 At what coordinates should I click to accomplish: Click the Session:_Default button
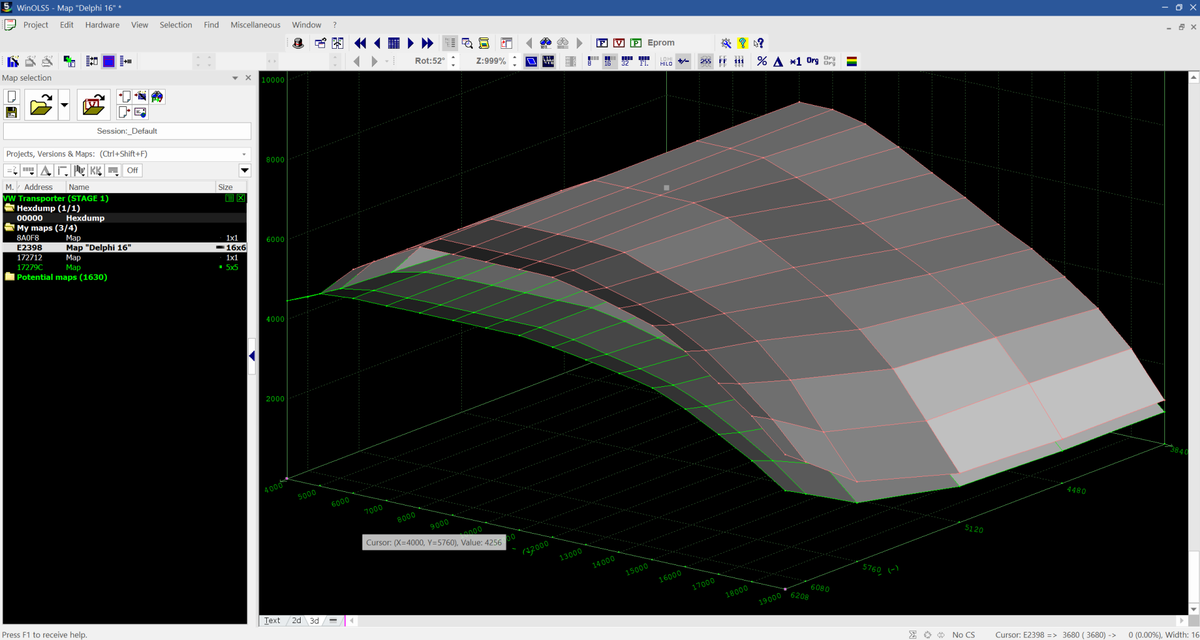coord(127,131)
